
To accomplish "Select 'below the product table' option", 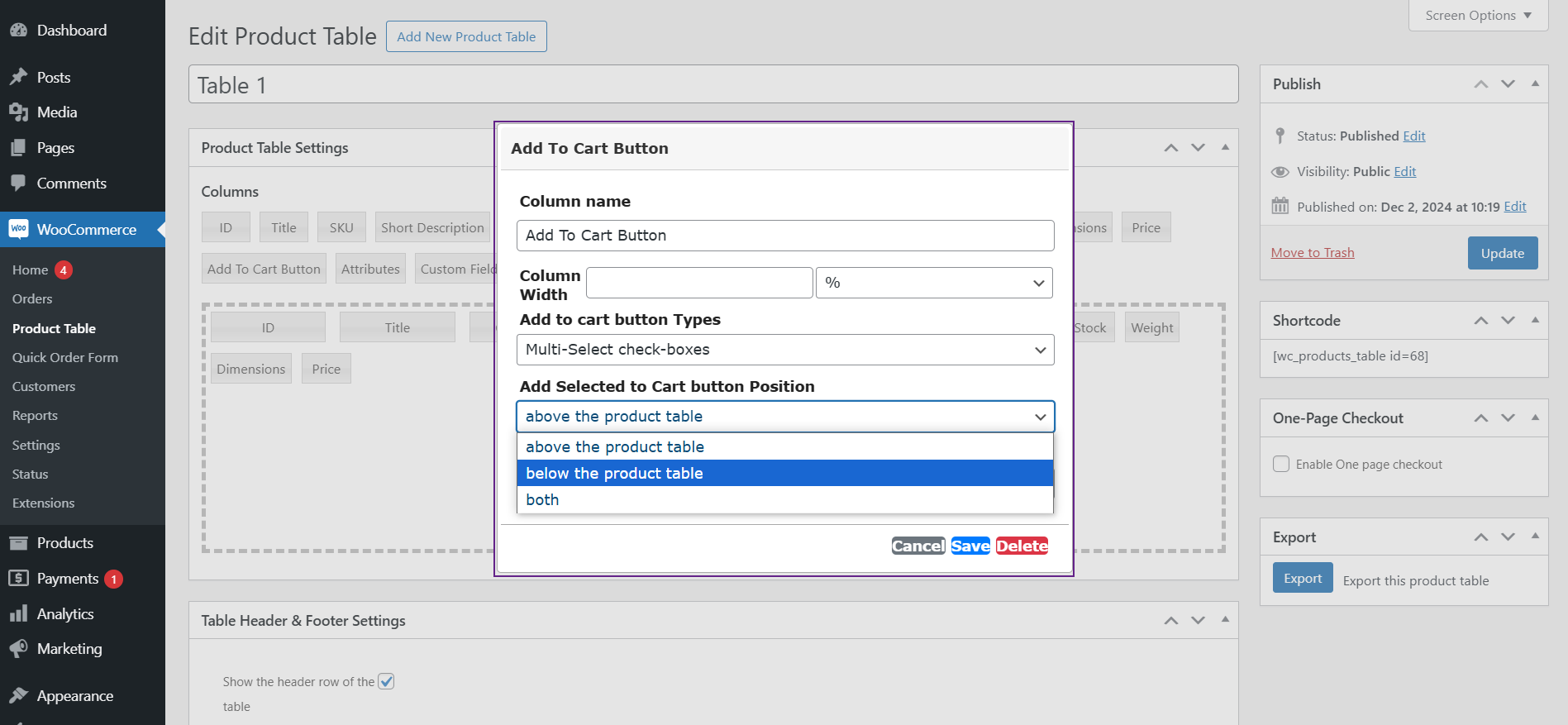I will (784, 473).
